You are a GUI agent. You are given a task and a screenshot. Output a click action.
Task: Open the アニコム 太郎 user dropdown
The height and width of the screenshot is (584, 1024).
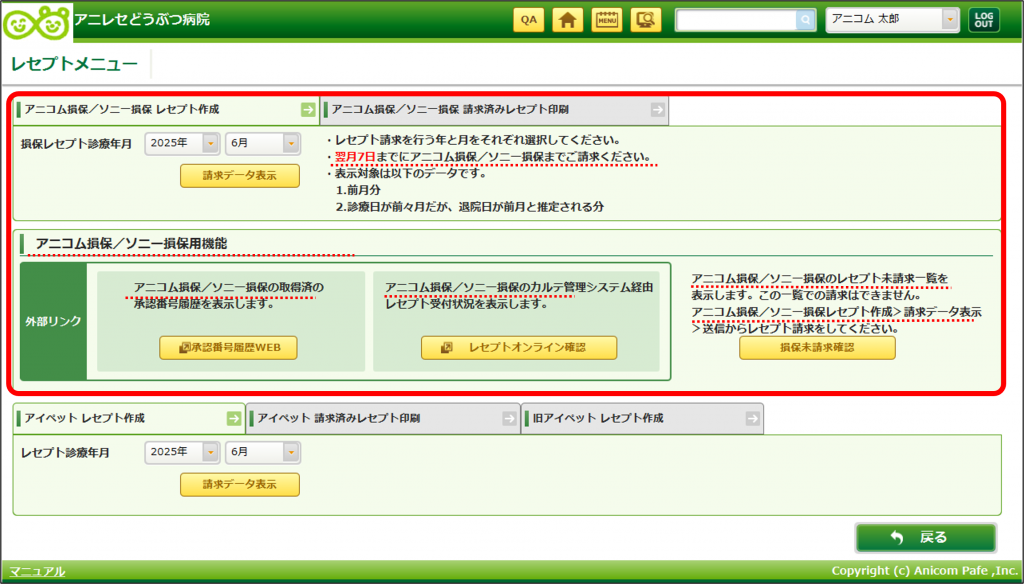[x=892, y=20]
